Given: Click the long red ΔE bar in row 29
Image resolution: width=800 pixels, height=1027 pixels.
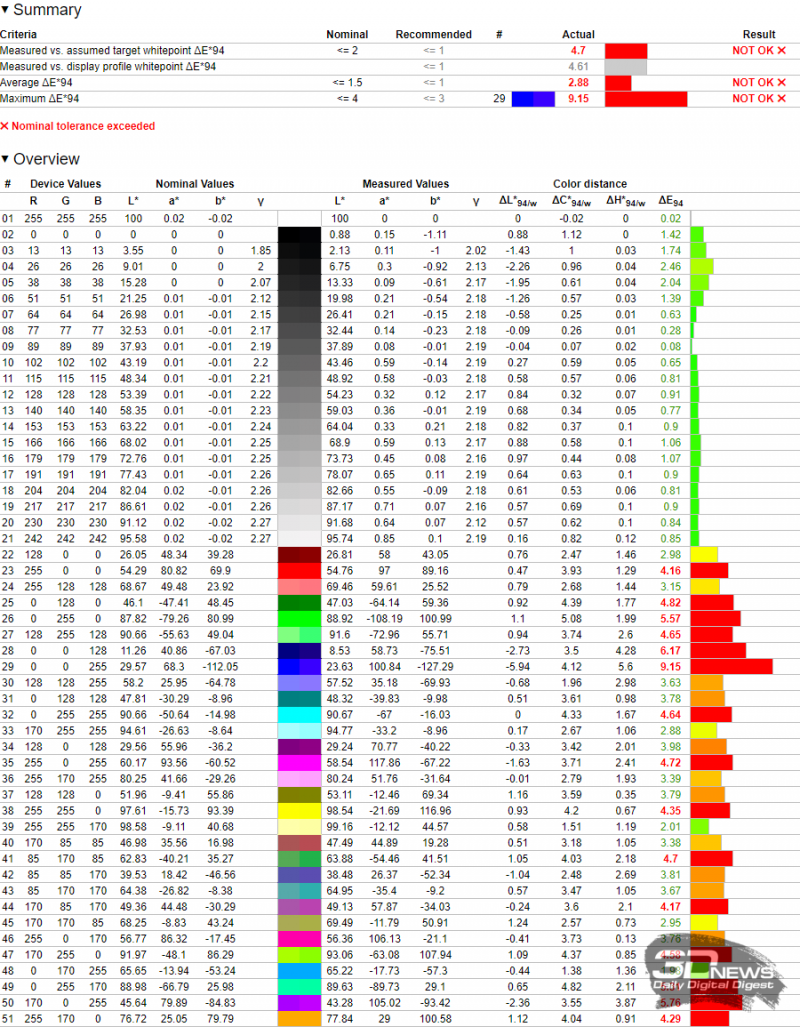Looking at the screenshot, I should pos(731,667).
